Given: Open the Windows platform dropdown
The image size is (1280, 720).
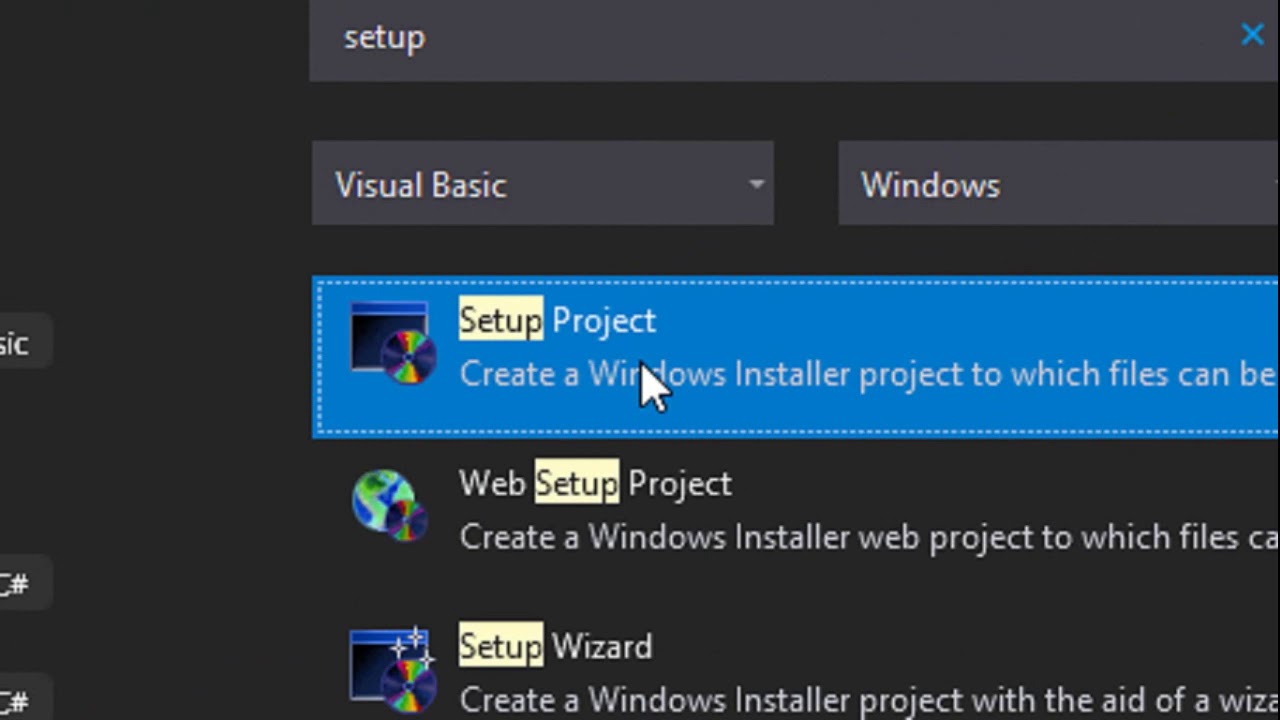Looking at the screenshot, I should pos(1059,184).
